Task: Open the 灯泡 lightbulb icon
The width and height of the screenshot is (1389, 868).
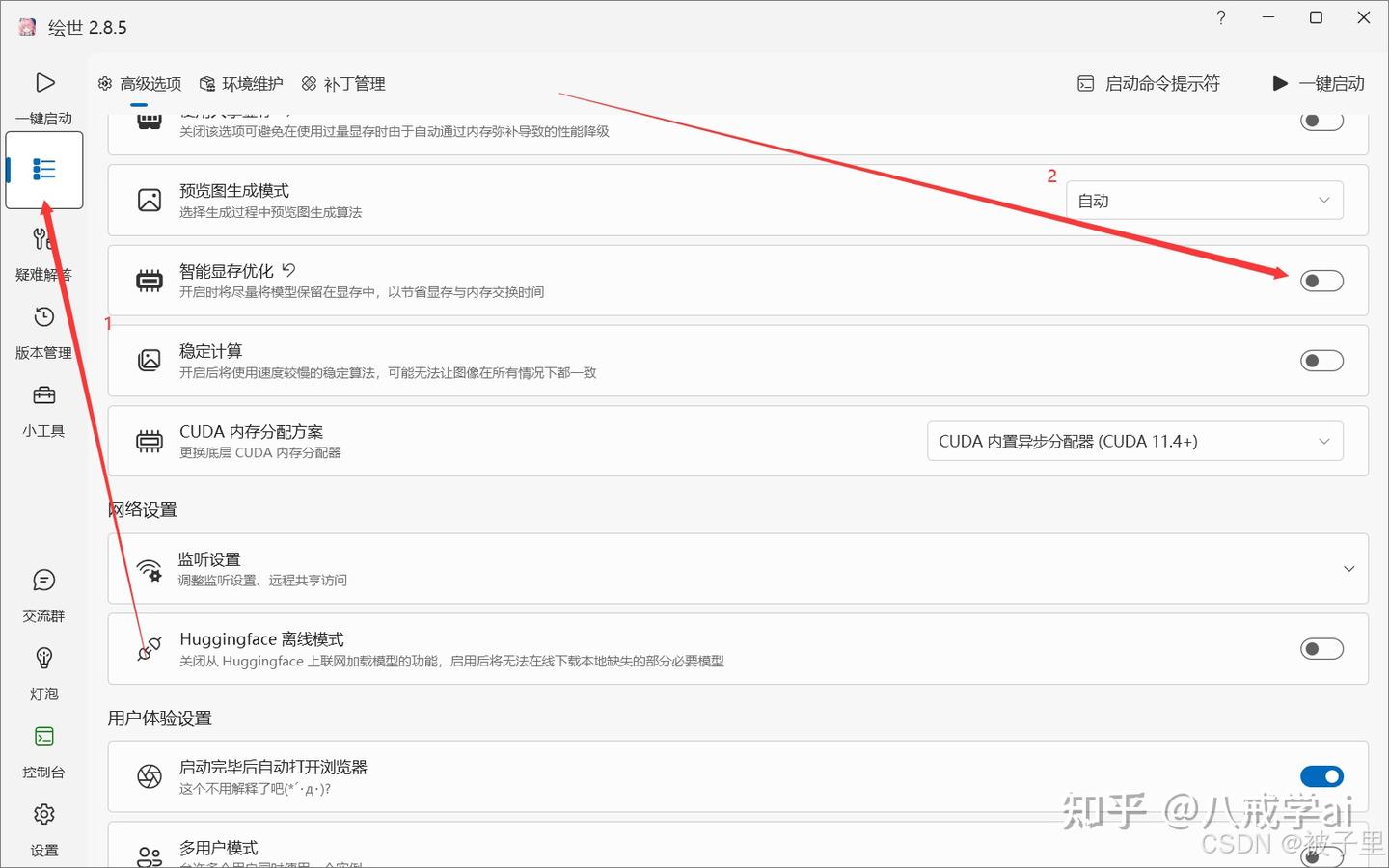Action: (x=44, y=659)
